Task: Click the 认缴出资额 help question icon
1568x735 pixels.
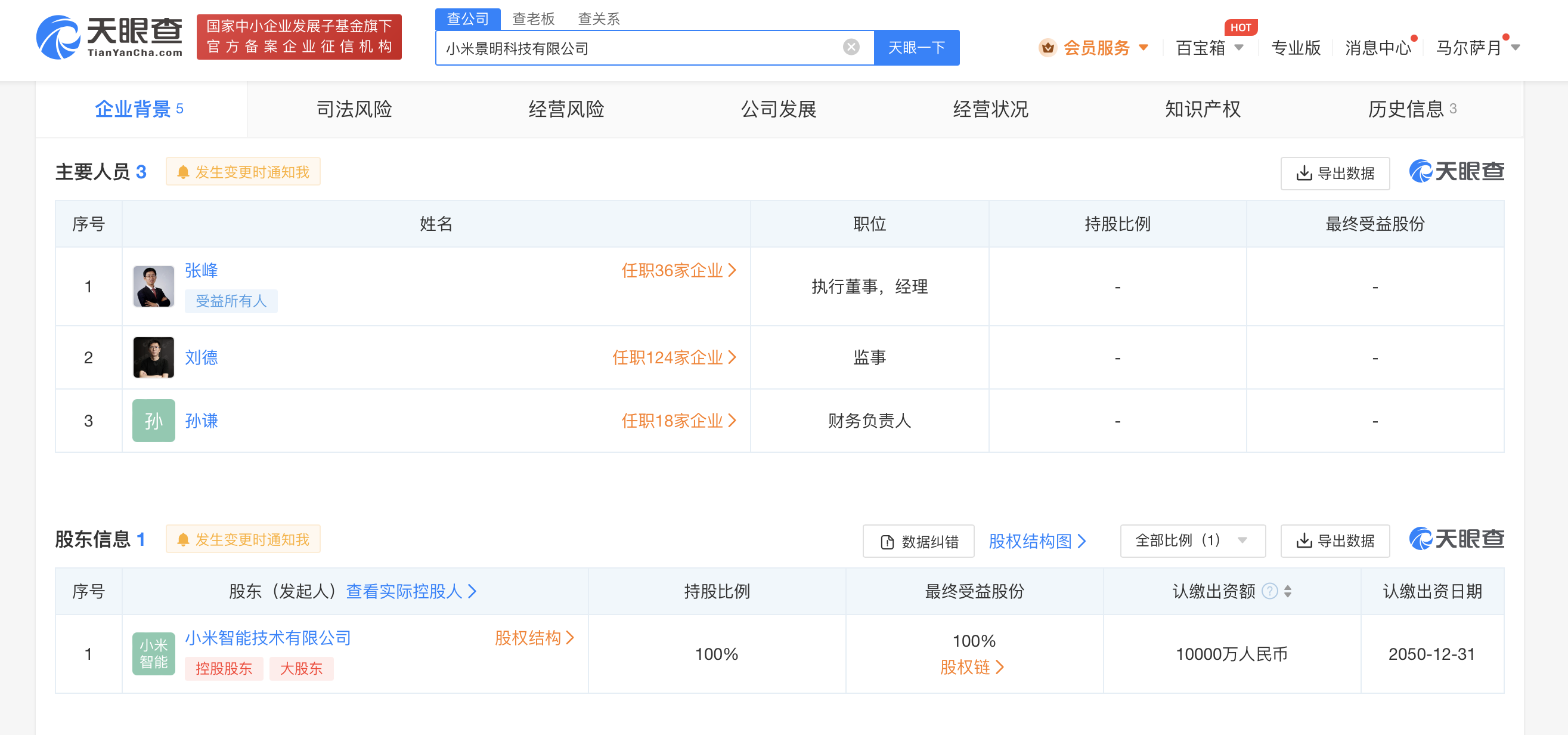Action: point(1270,591)
